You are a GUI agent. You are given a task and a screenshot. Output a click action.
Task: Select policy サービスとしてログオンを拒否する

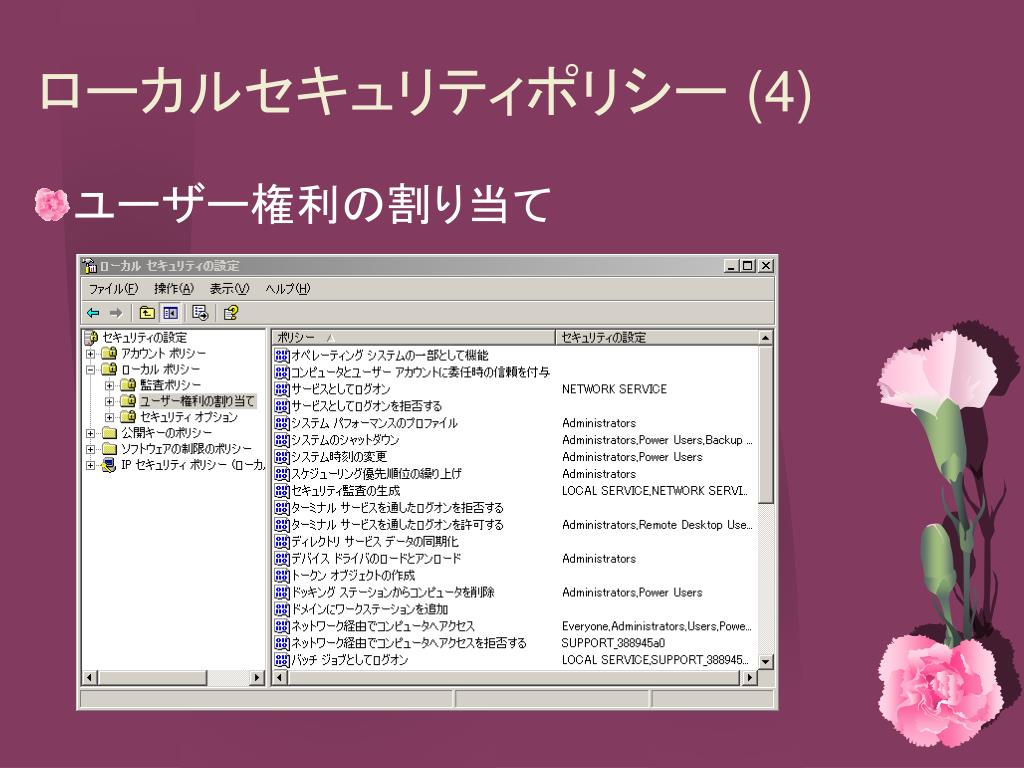(366, 406)
